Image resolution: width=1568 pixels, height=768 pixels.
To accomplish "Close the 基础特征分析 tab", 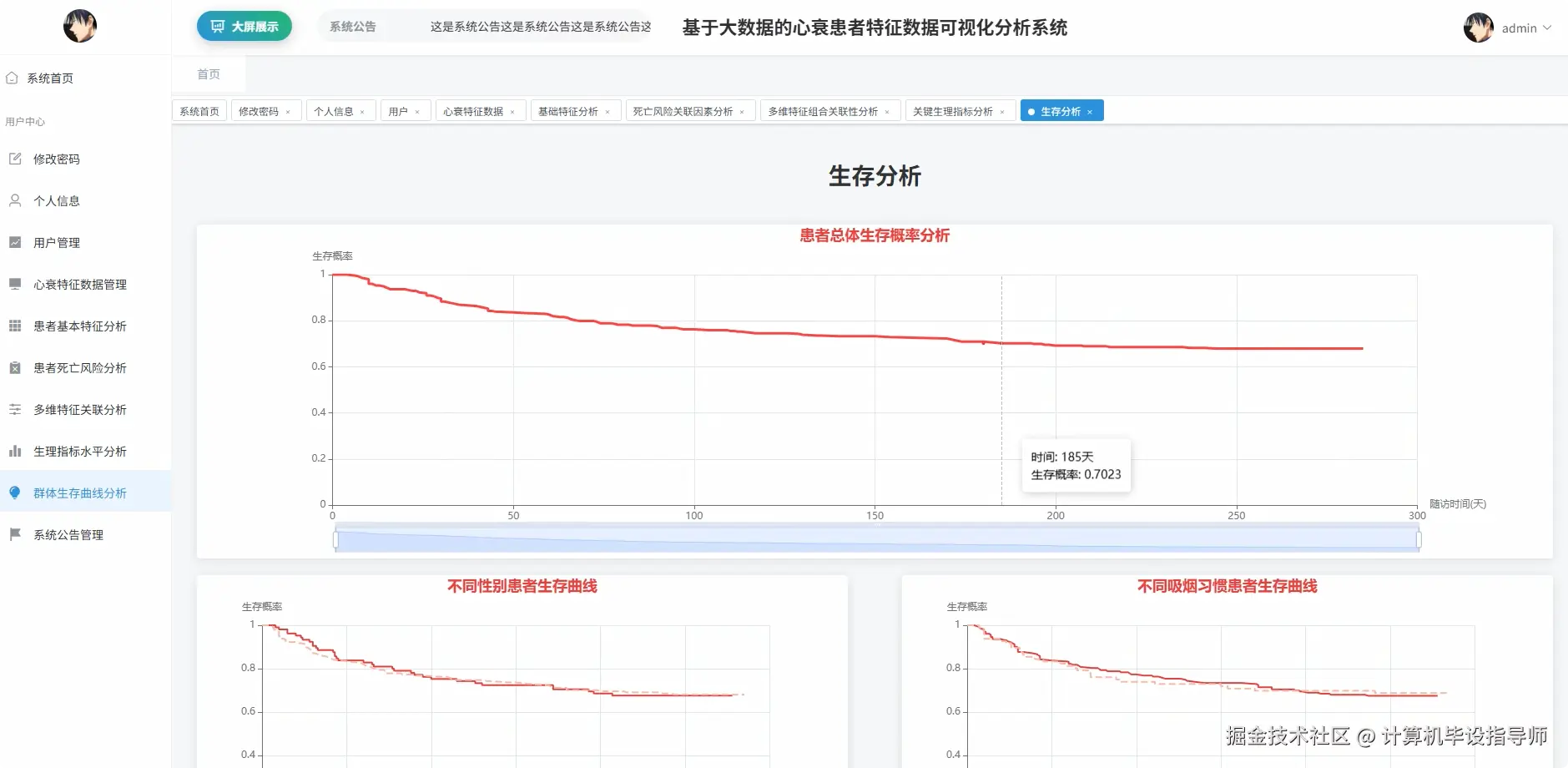I will [608, 112].
